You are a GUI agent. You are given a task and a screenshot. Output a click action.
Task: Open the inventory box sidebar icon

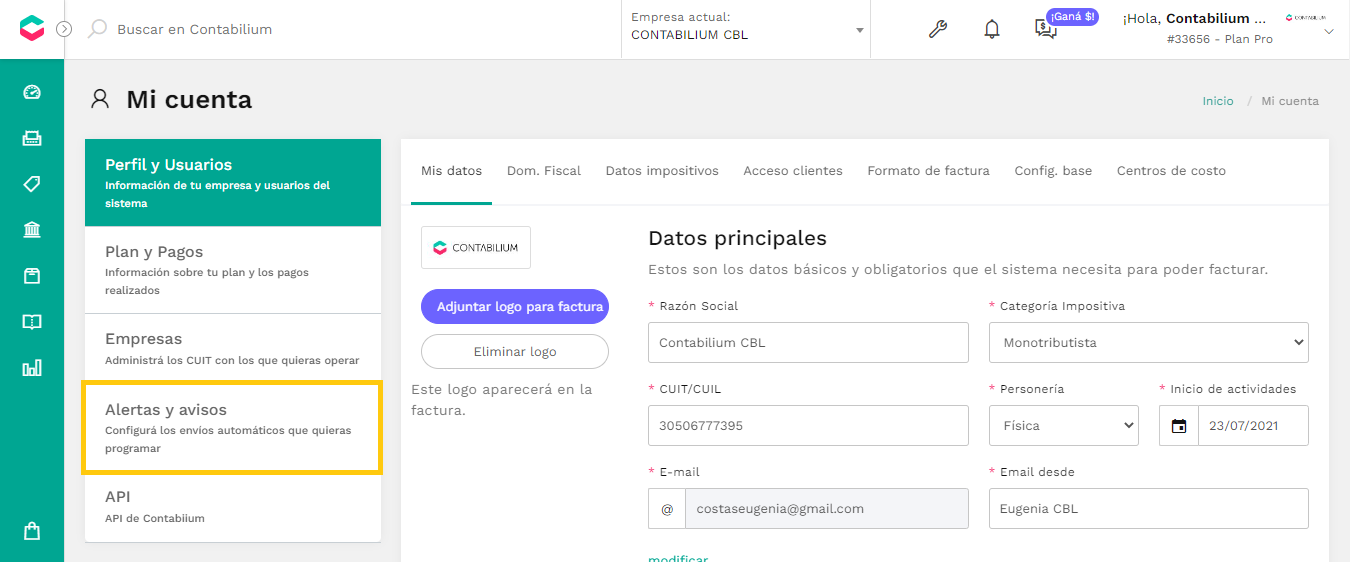pos(32,276)
